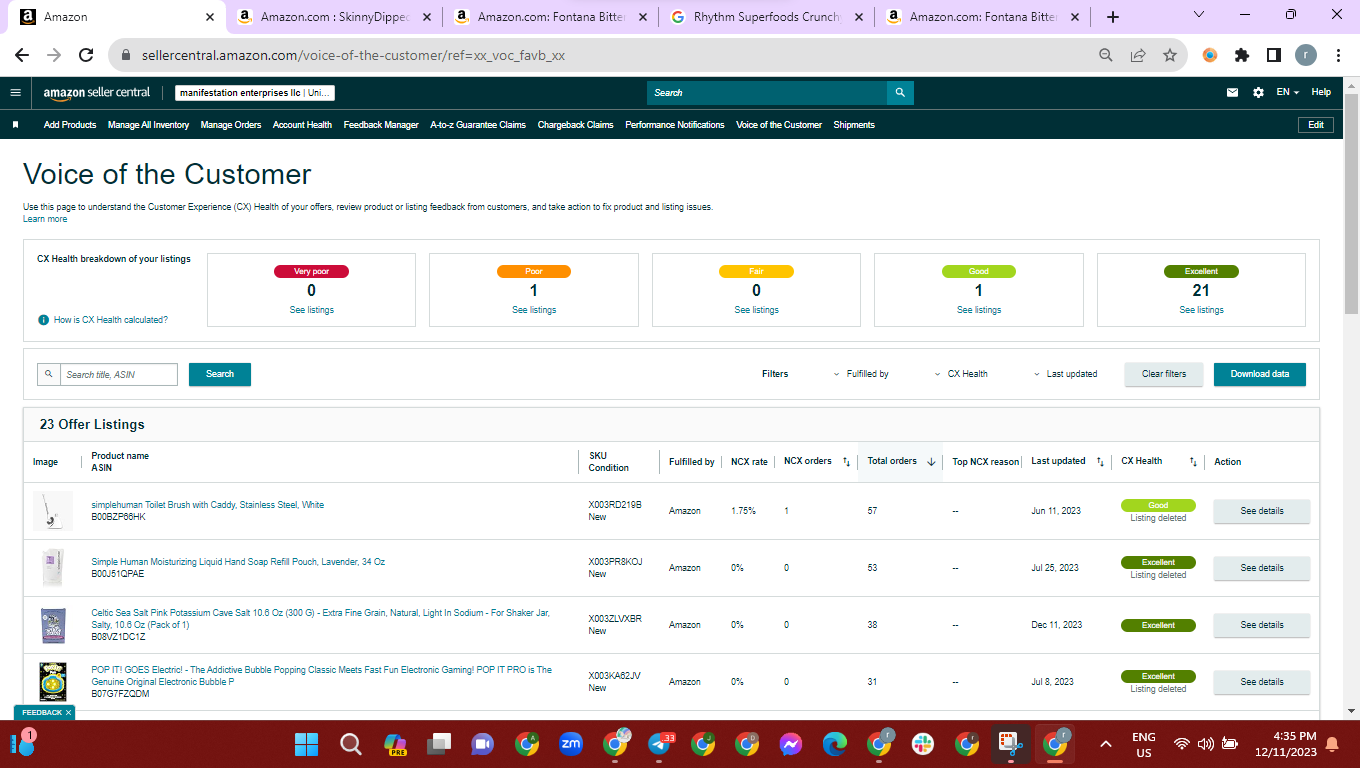Open Messenger from the taskbar
The width and height of the screenshot is (1360, 768).
[x=791, y=744]
